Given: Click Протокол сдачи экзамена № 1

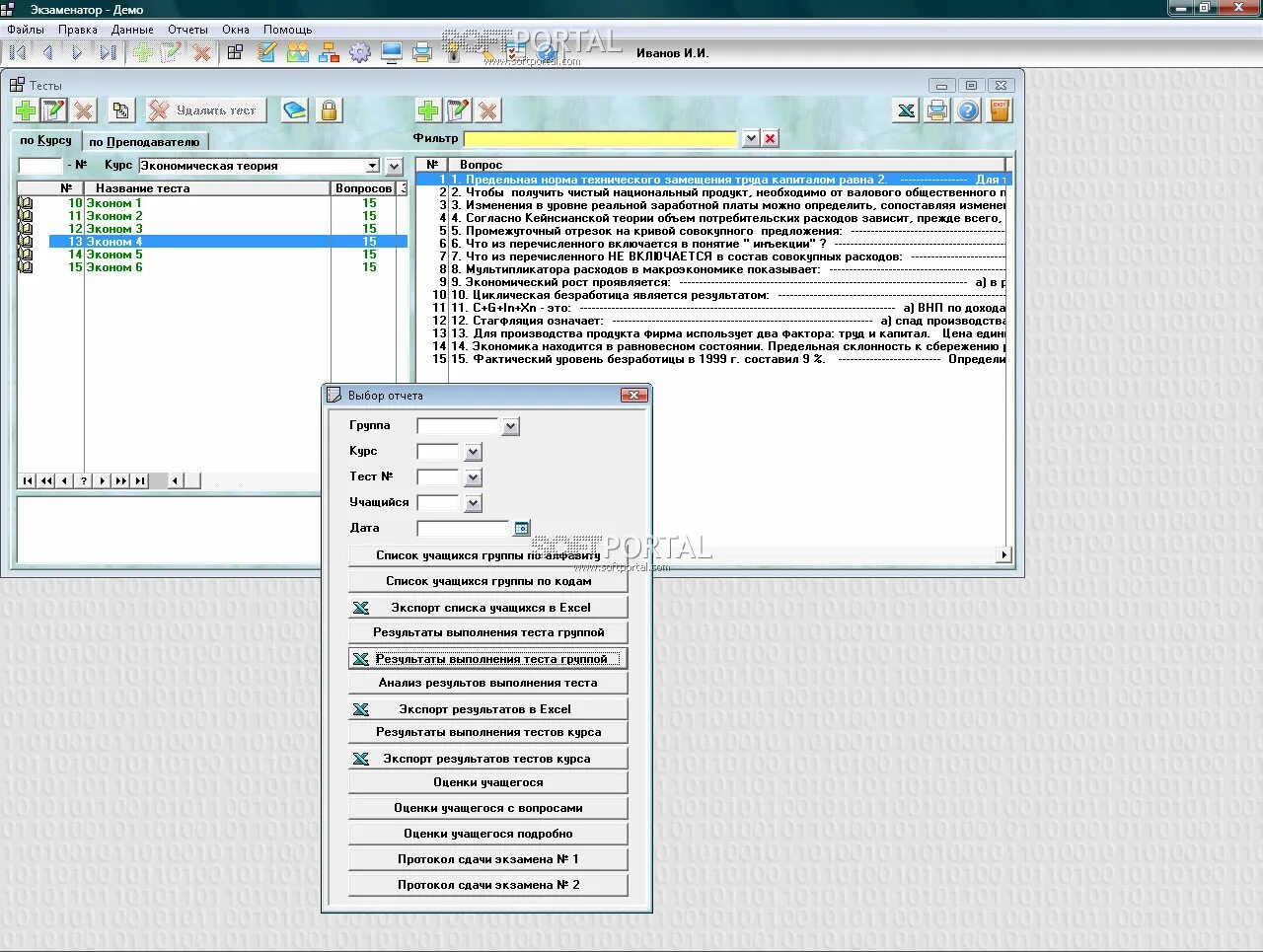Looking at the screenshot, I should click(488, 859).
